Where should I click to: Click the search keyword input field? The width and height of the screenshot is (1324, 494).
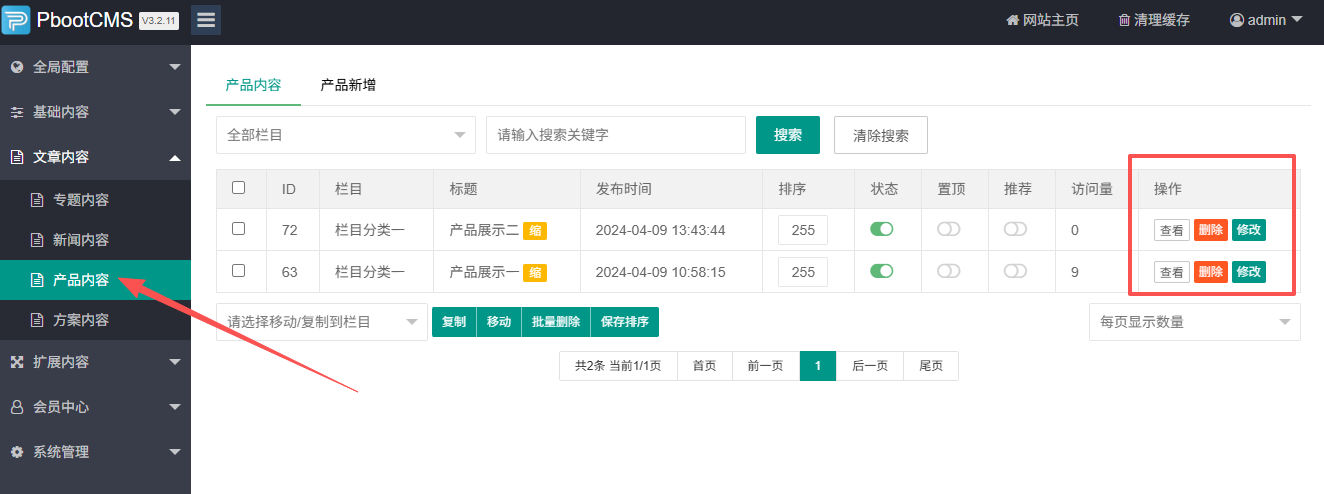click(x=616, y=135)
